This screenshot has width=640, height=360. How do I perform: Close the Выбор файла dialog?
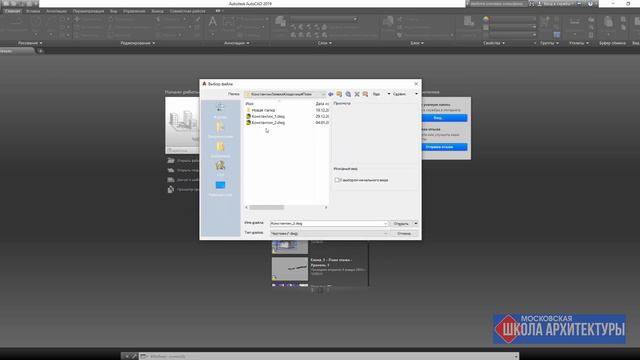[416, 84]
